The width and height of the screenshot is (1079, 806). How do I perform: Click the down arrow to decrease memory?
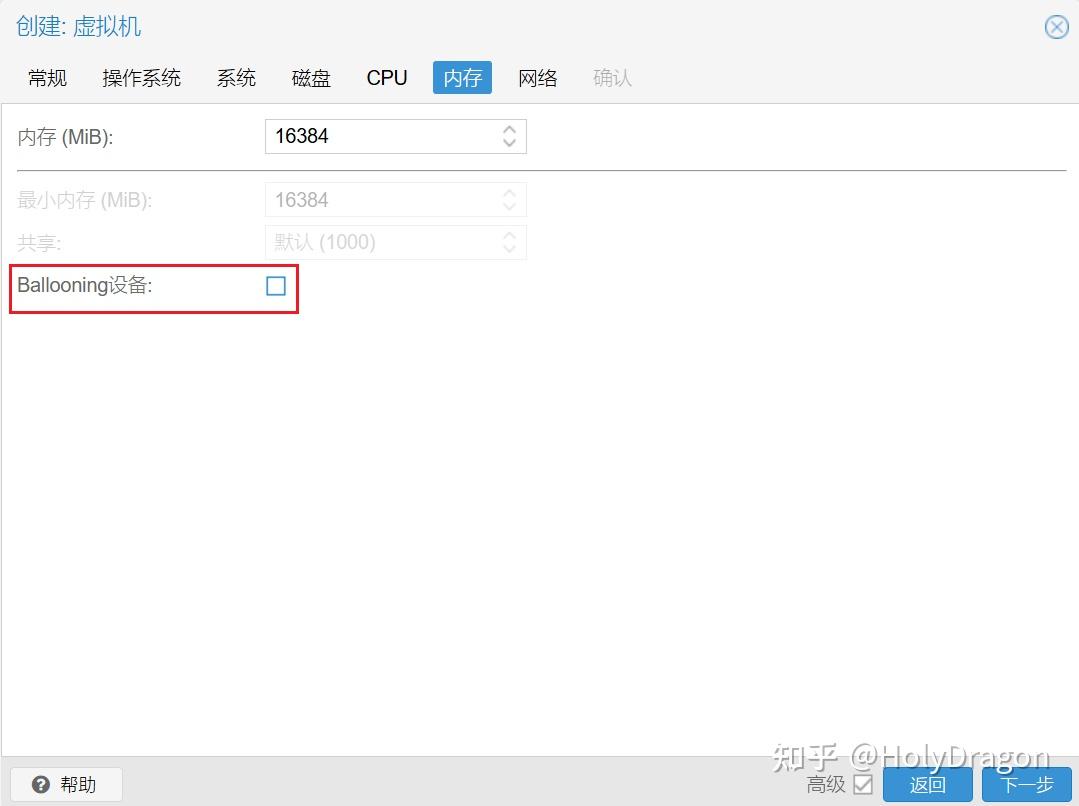tap(509, 142)
